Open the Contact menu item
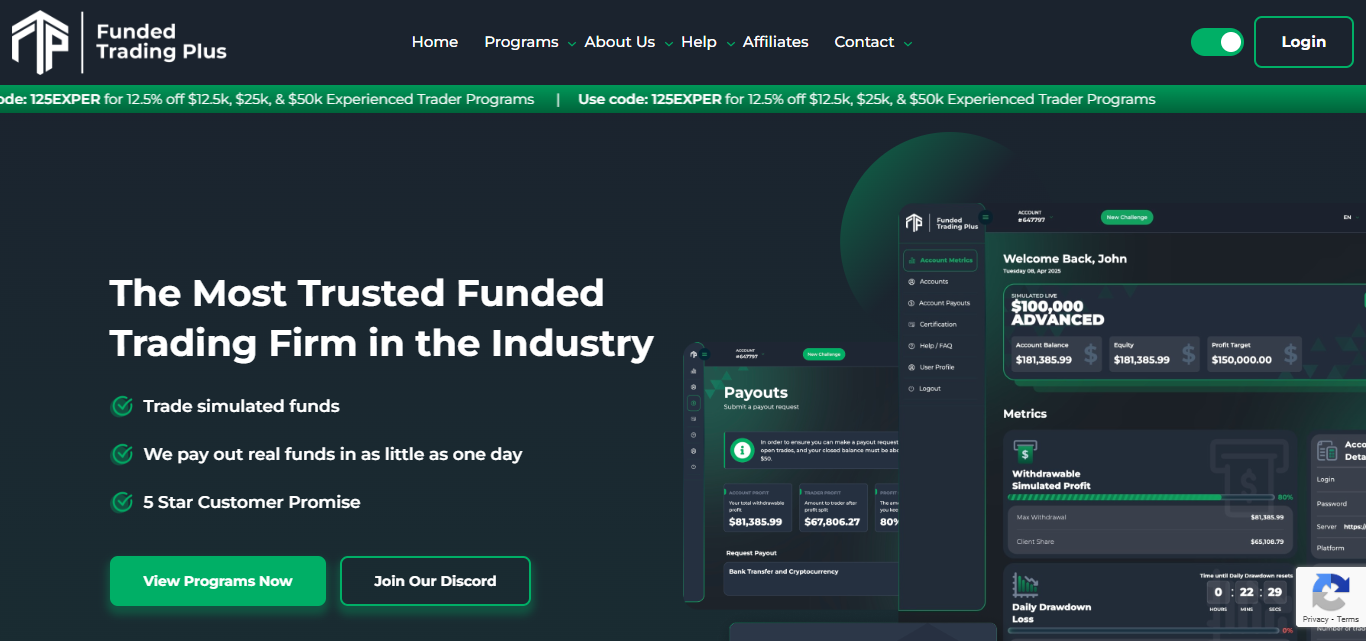This screenshot has height=641, width=1366. (864, 42)
